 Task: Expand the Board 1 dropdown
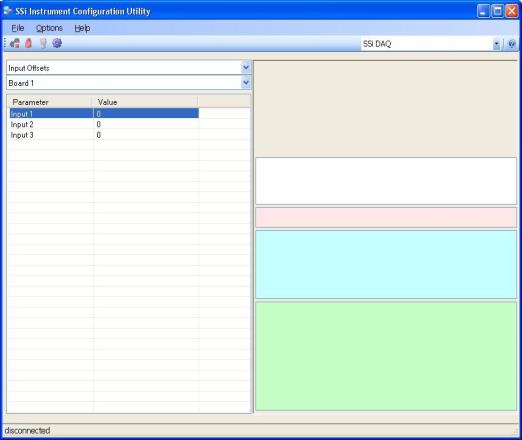[x=246, y=83]
